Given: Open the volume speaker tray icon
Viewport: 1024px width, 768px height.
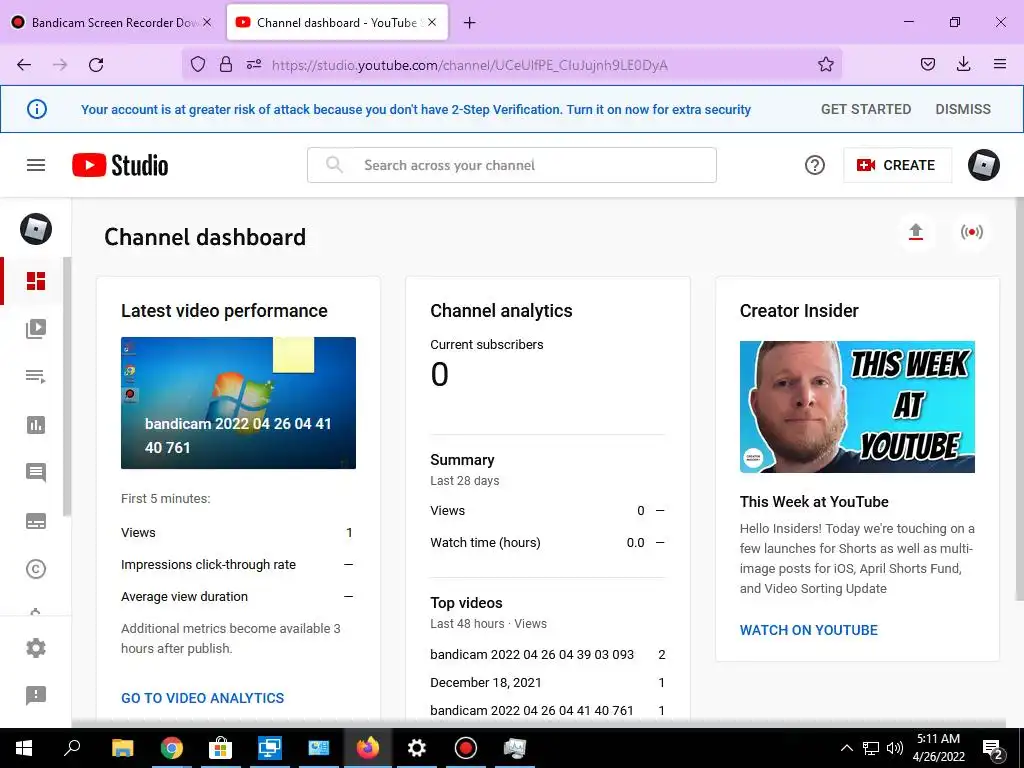Looking at the screenshot, I should [x=895, y=748].
